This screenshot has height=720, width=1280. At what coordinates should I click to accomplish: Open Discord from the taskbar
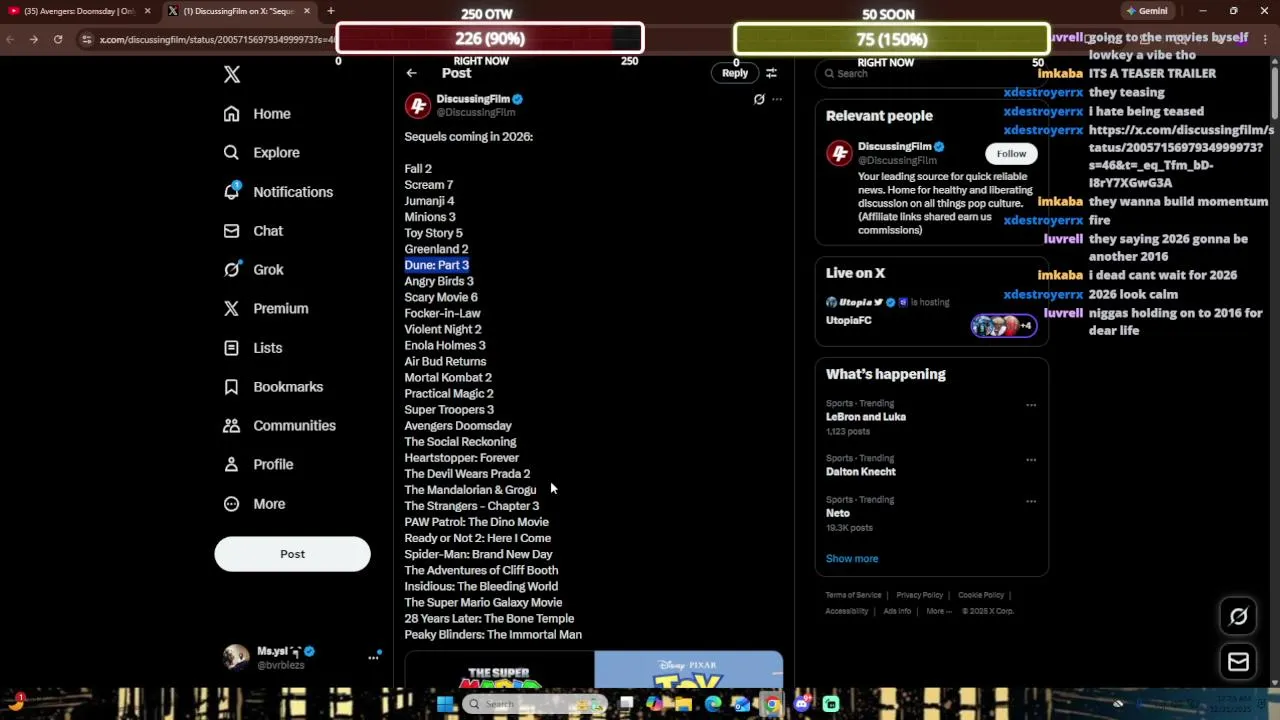click(802, 704)
